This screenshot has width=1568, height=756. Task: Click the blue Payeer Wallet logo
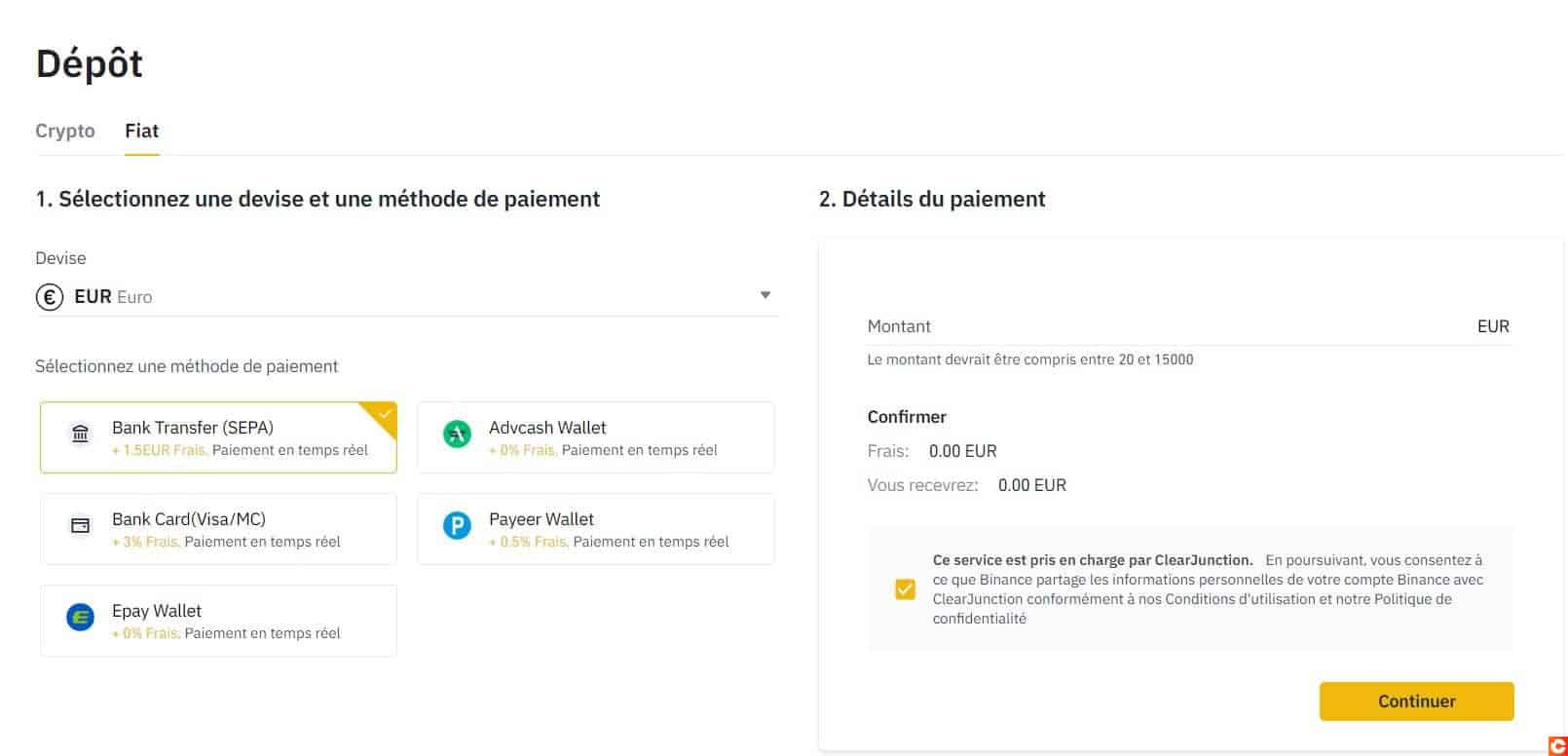(x=457, y=526)
